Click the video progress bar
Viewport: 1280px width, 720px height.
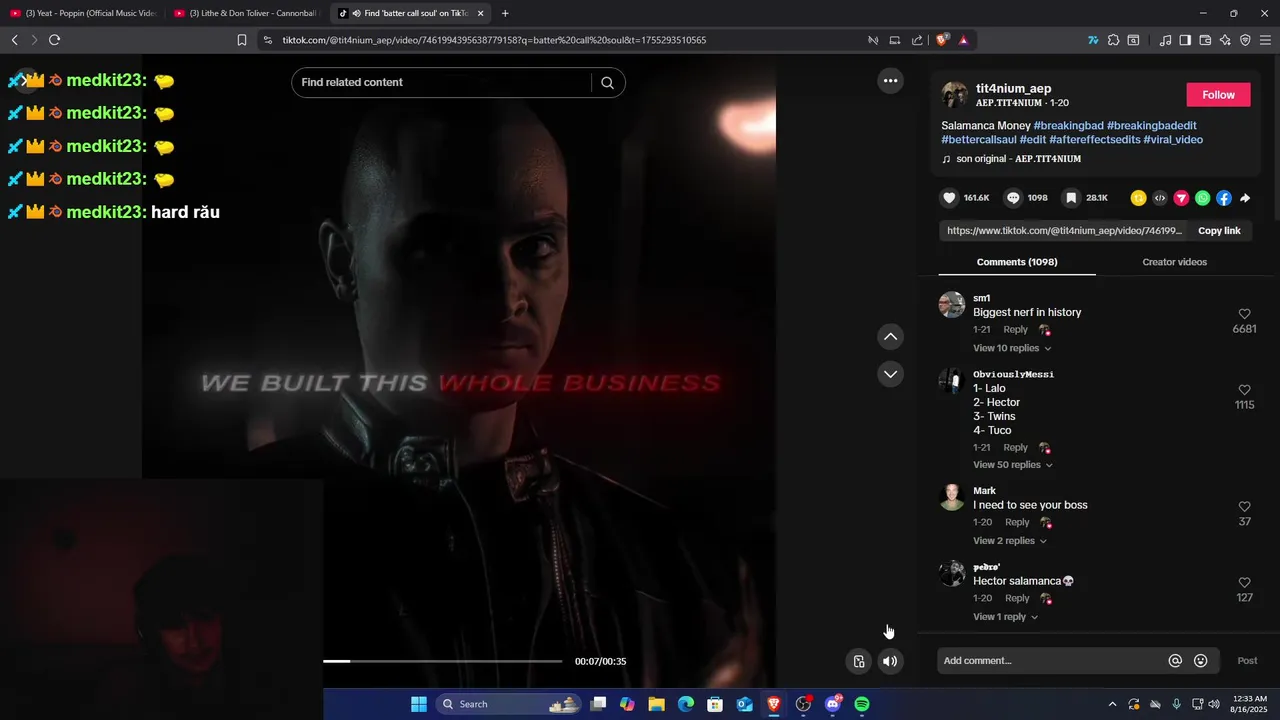pyautogui.click(x=442, y=661)
